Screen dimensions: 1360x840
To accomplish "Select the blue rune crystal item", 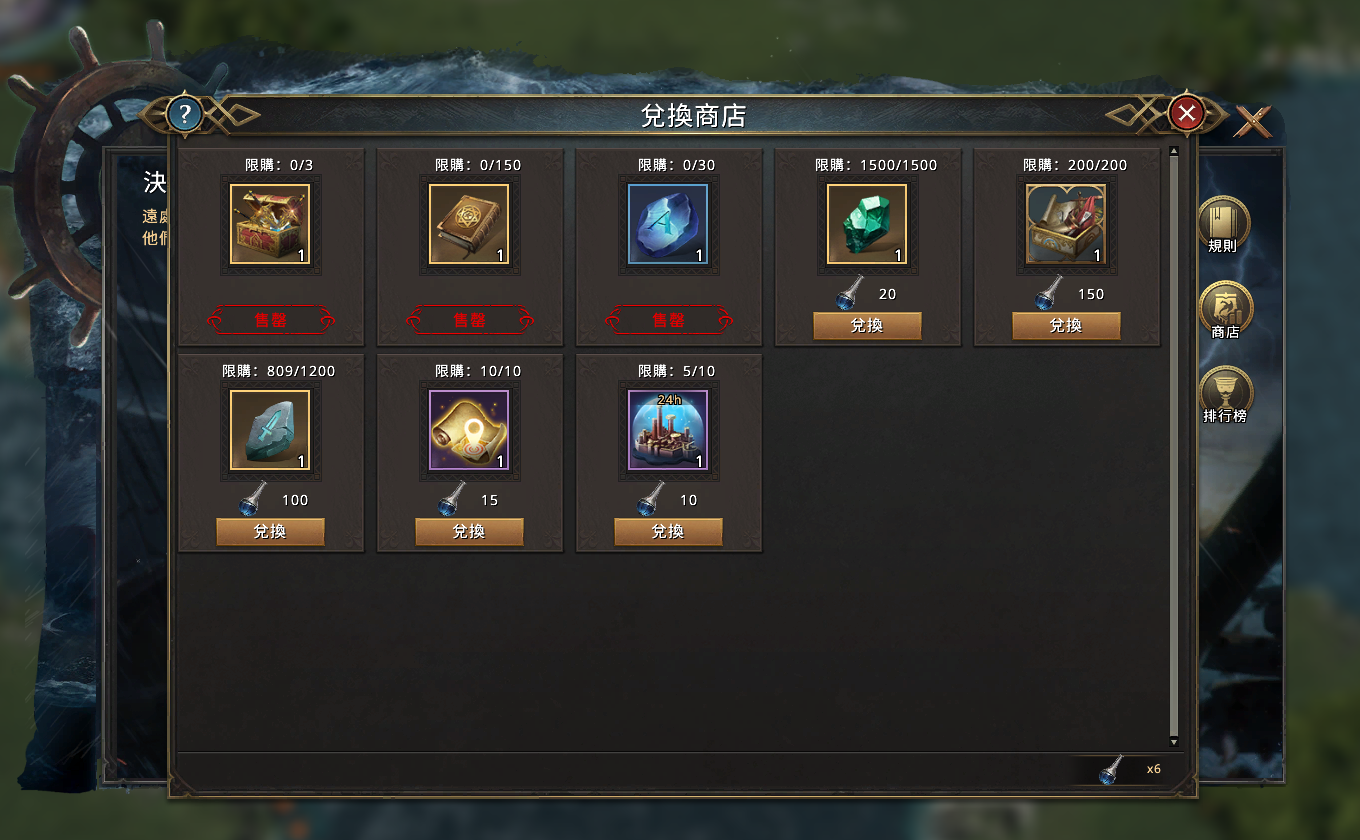I will (668, 224).
